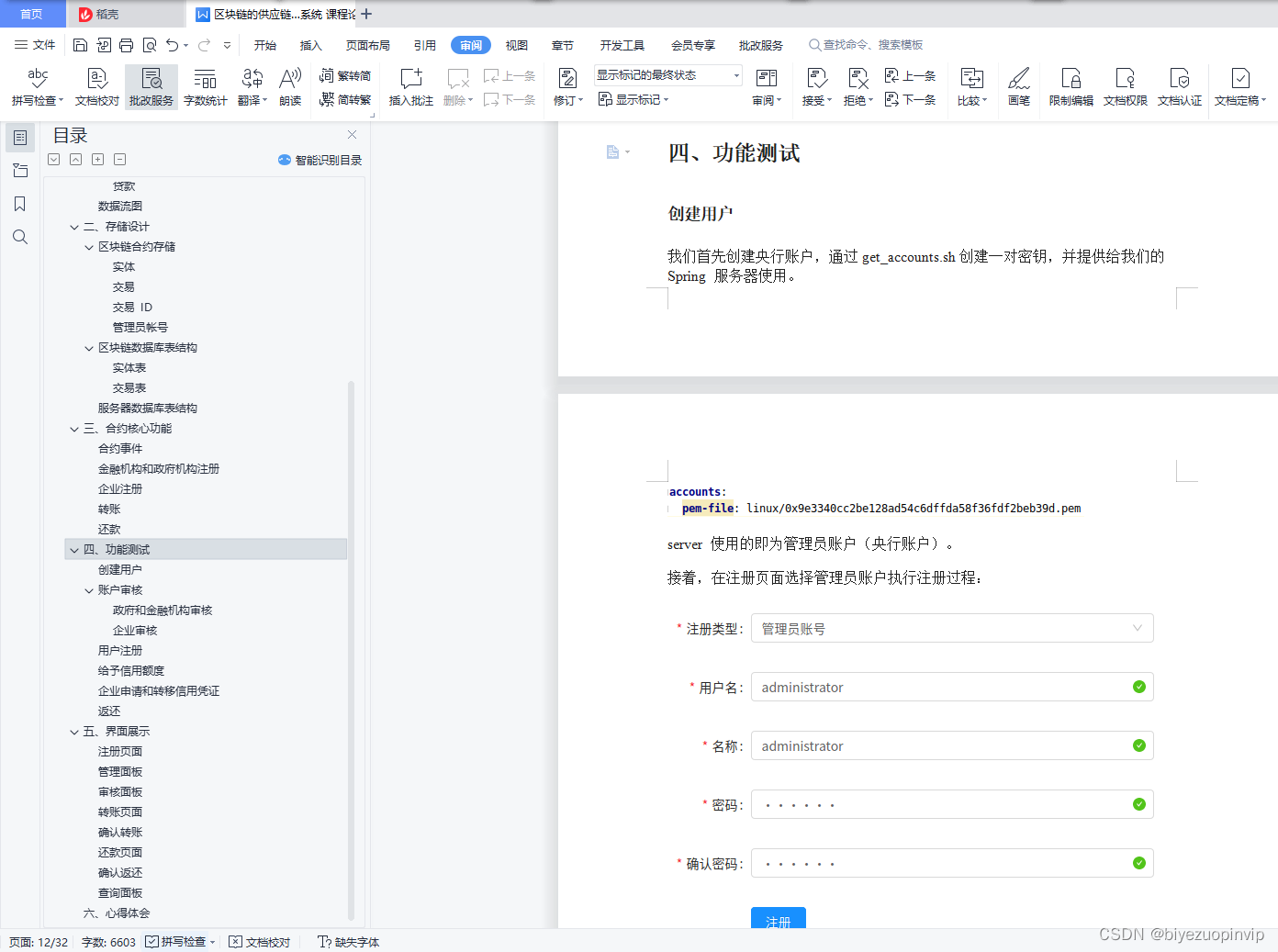Open the 文件 menu
The height and width of the screenshot is (952, 1278).
coord(35,45)
